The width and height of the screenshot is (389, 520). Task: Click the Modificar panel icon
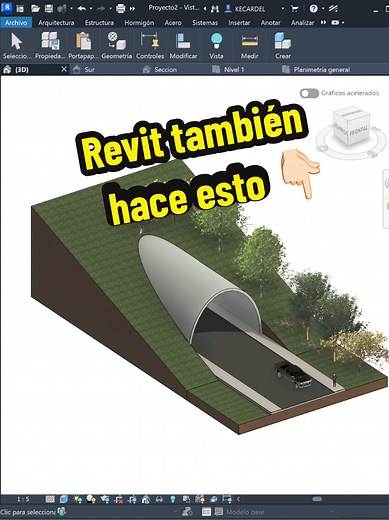tap(183, 41)
